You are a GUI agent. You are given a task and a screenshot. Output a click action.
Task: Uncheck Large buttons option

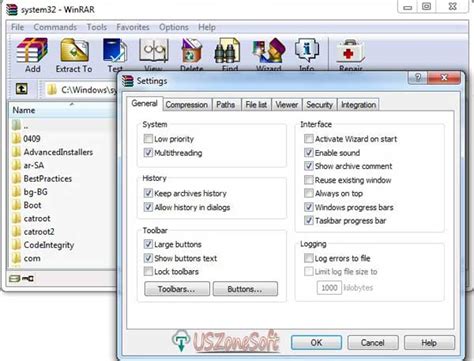(x=148, y=244)
